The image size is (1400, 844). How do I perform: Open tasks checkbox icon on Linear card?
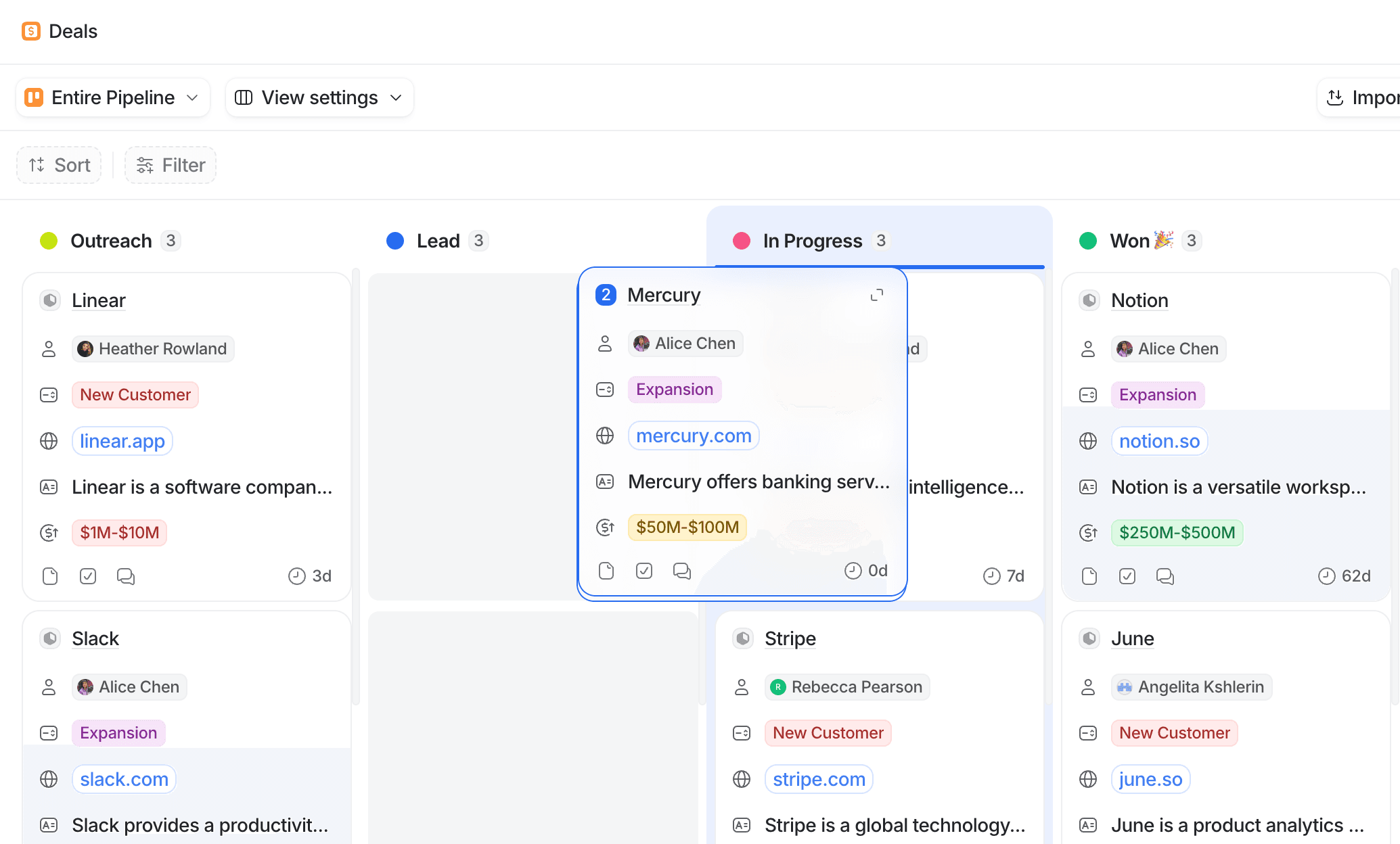pos(88,576)
